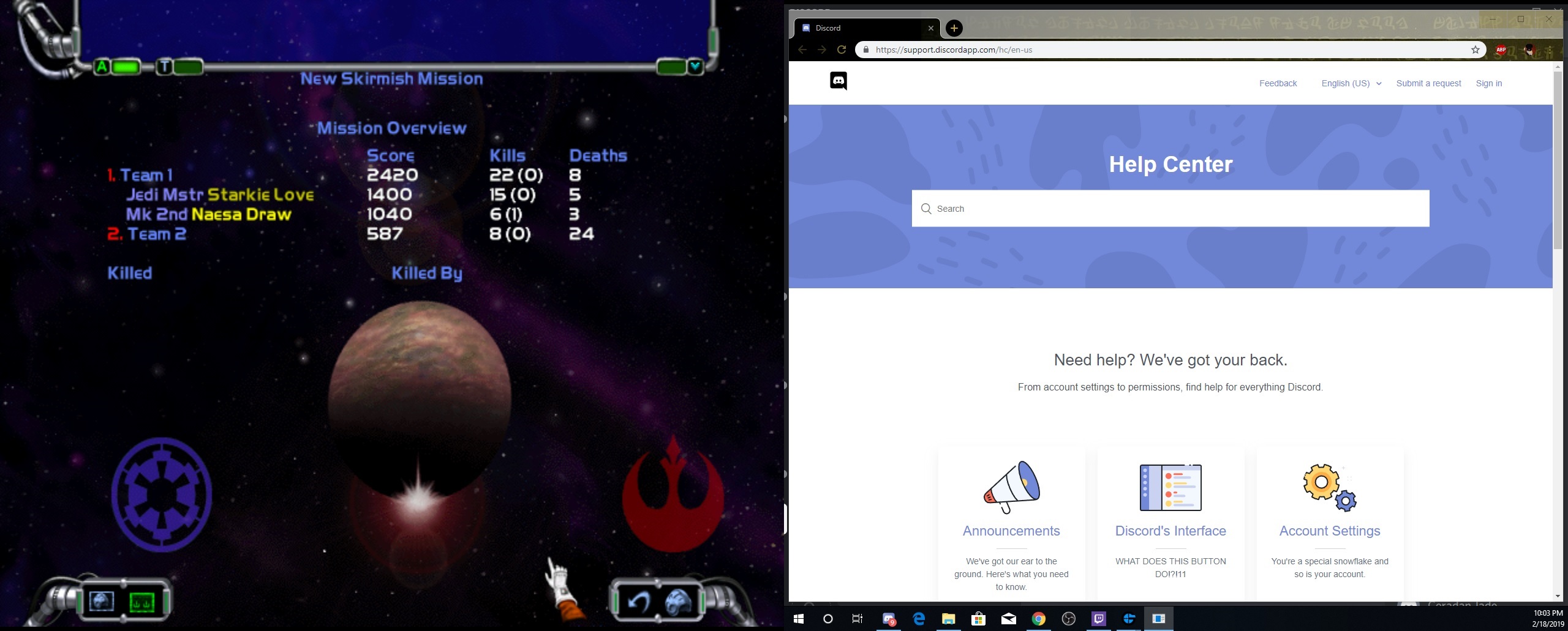Open the Announcements megaphone icon
The width and height of the screenshot is (1568, 631).
pyautogui.click(x=1011, y=487)
